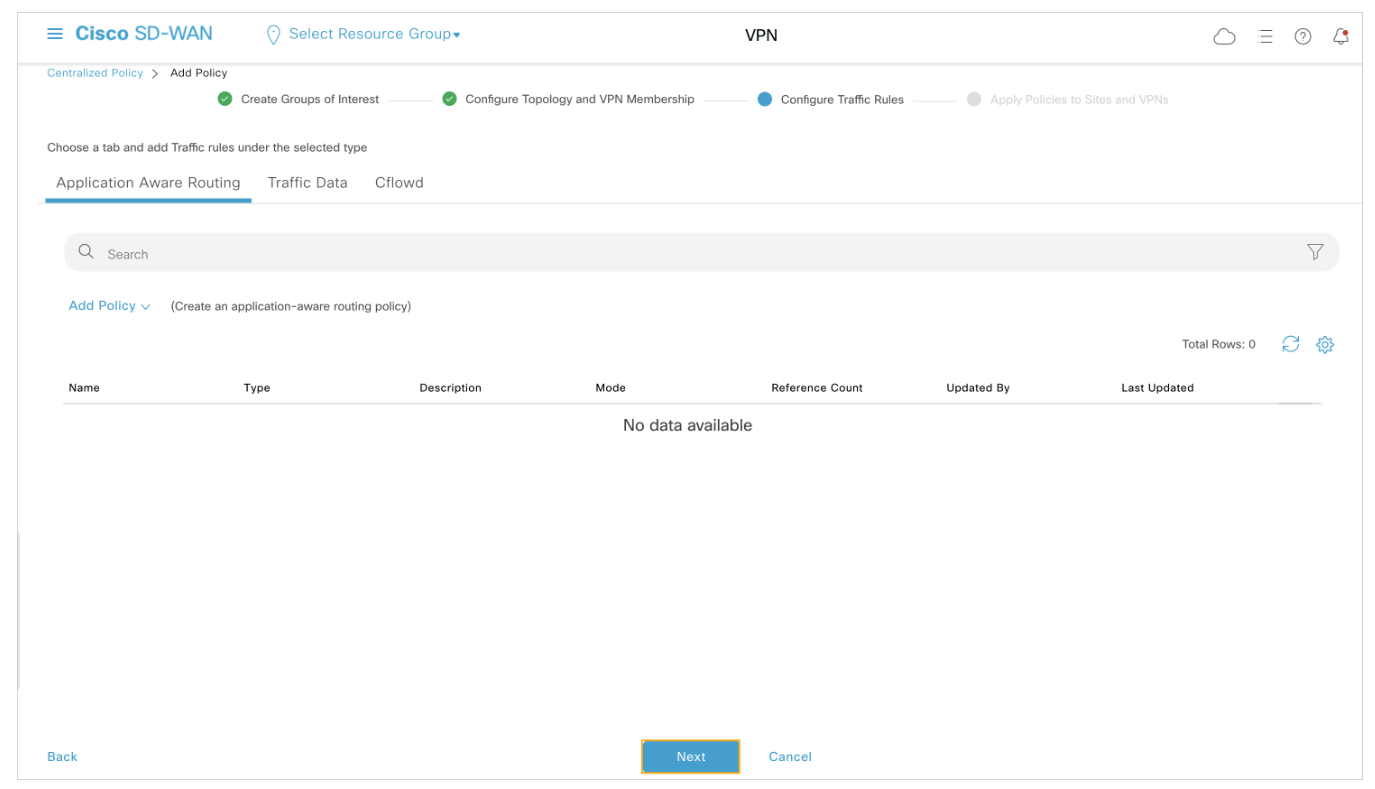Expand the Select Resource Group dropdown
Viewport: 1375px width, 789px height.
point(374,34)
